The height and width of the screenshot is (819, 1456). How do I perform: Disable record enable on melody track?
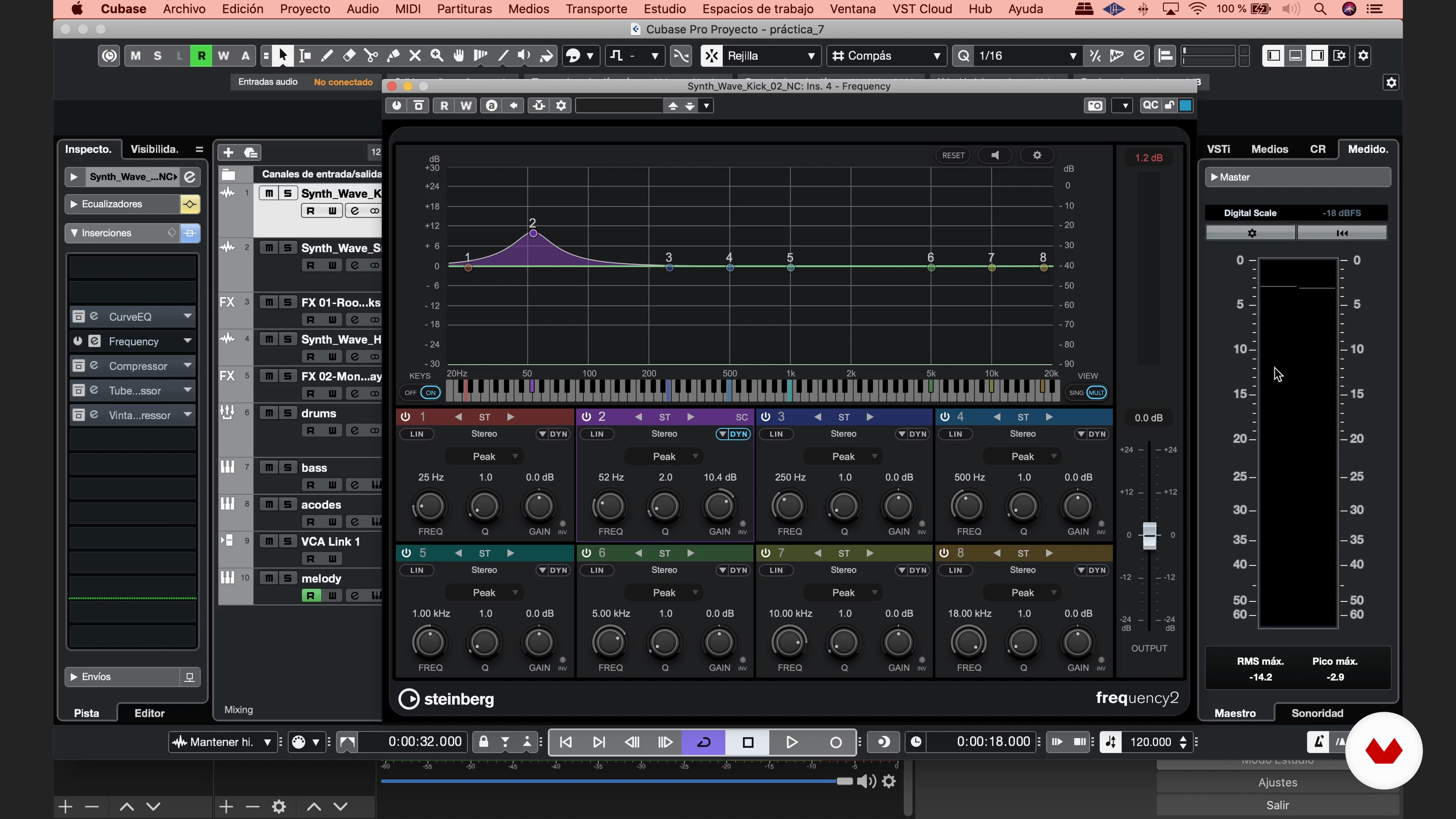(x=310, y=595)
